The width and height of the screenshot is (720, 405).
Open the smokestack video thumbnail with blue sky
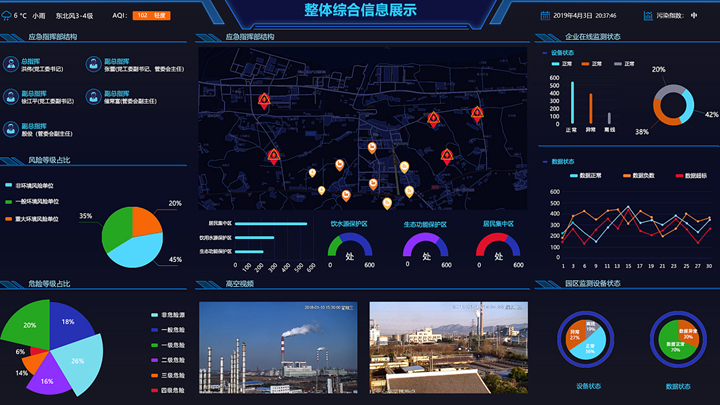278,348
